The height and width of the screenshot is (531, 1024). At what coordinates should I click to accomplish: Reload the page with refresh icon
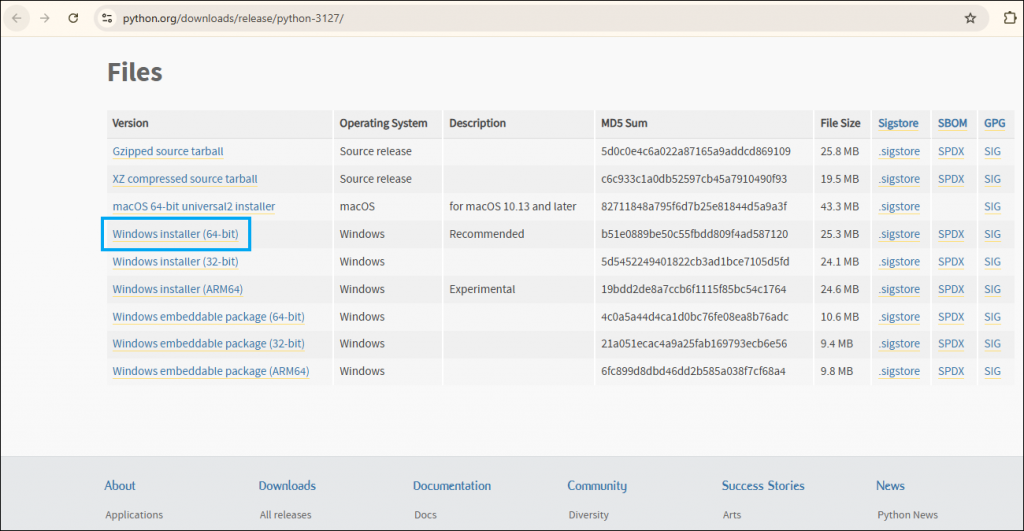[x=74, y=18]
